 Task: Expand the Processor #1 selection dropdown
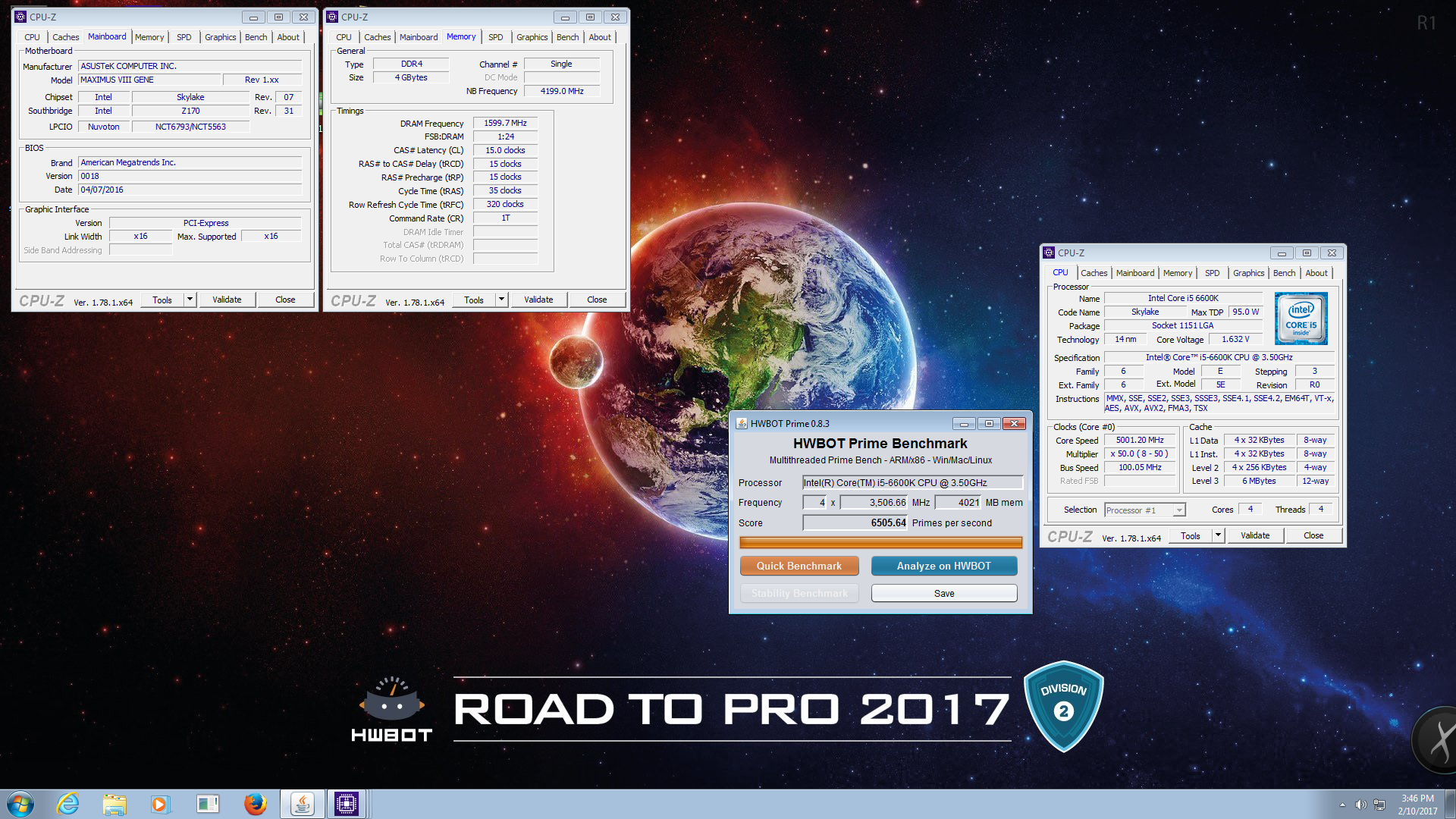point(1179,510)
